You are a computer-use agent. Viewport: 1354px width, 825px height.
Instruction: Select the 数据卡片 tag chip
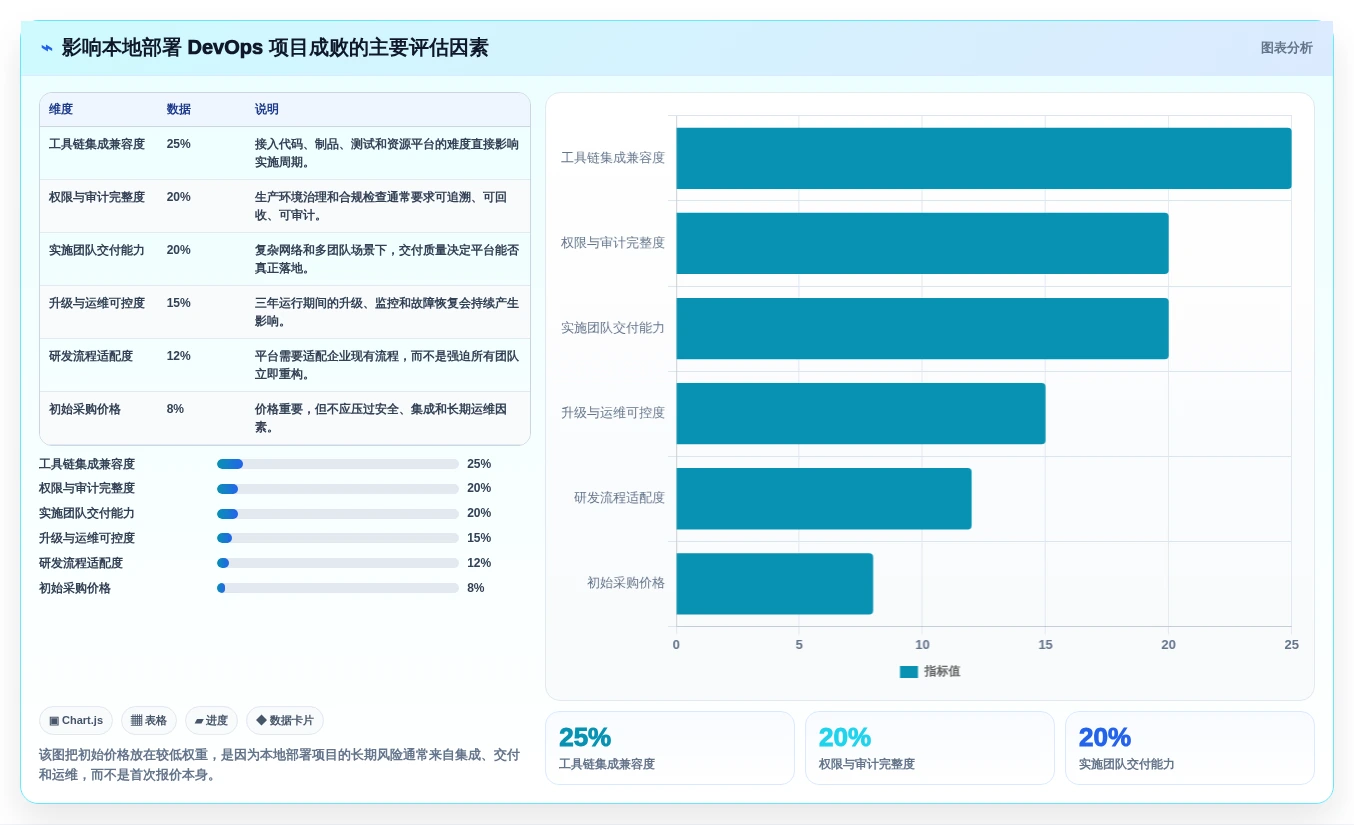coord(285,720)
